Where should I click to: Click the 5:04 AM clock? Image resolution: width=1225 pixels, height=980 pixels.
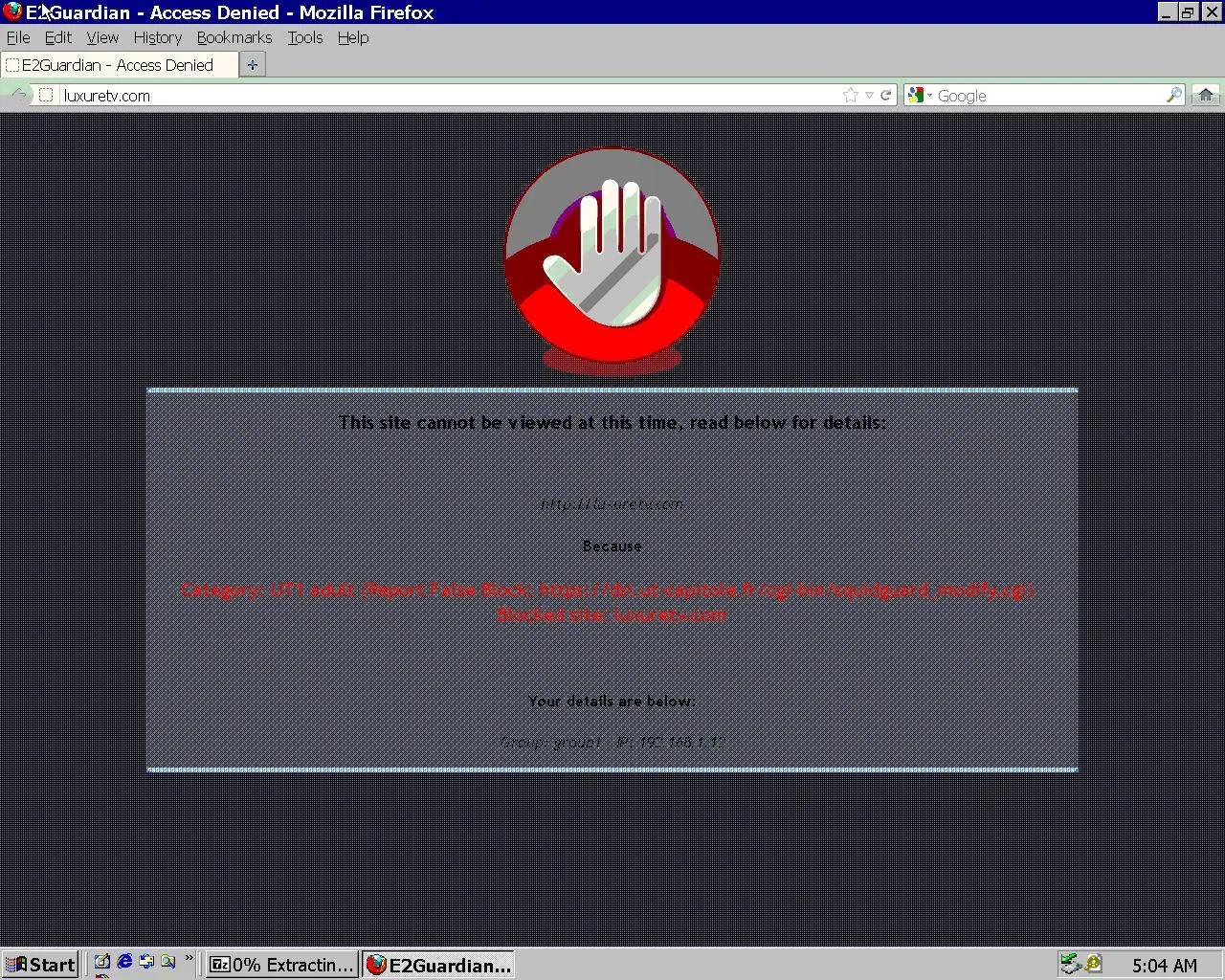pyautogui.click(x=1164, y=966)
